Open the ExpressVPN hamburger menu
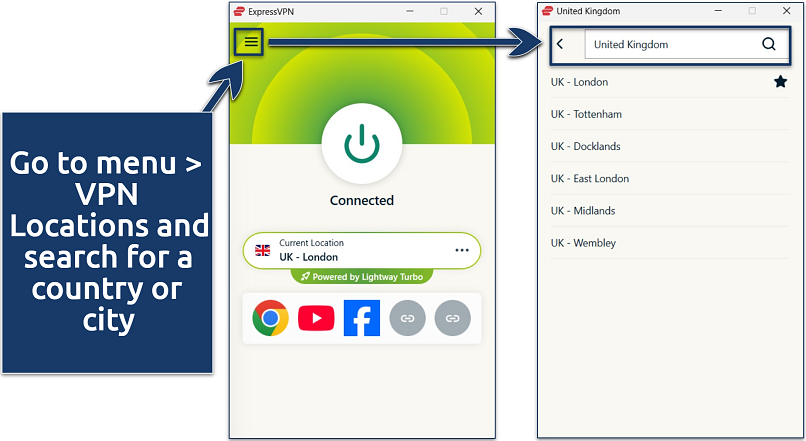806x441 pixels. [251, 42]
